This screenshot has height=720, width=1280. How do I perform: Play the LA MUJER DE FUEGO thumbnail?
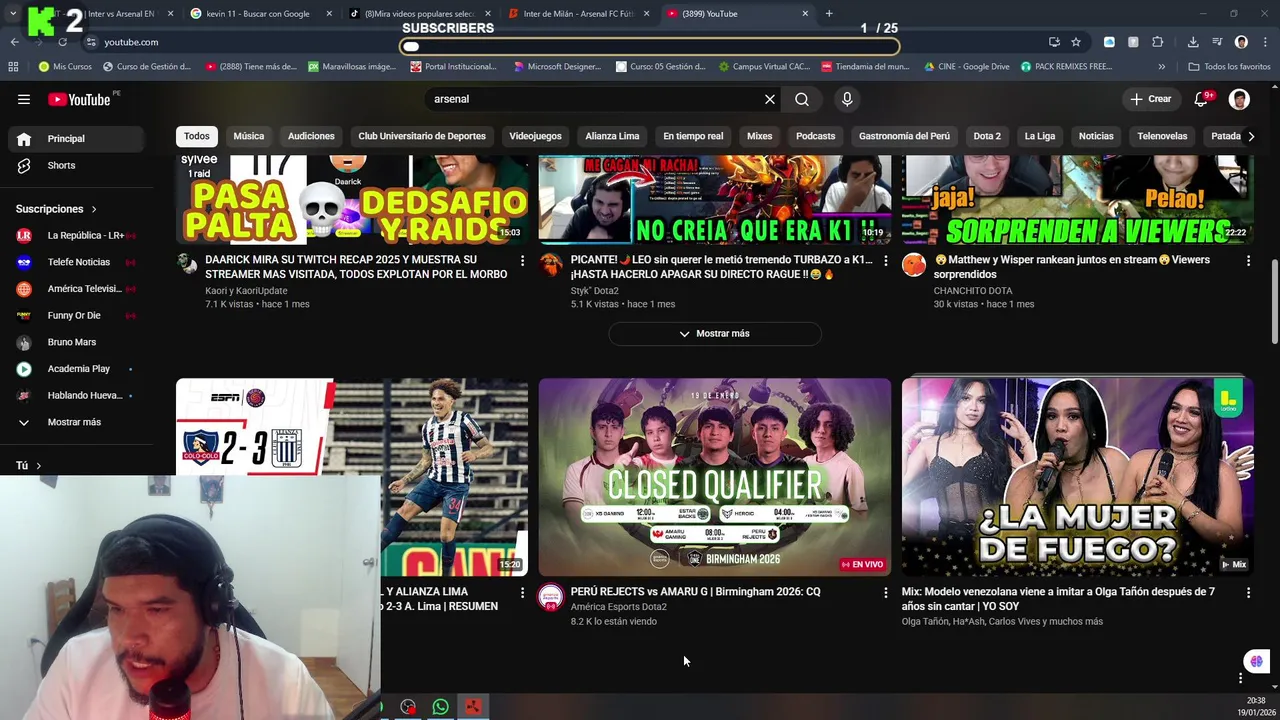point(1078,477)
